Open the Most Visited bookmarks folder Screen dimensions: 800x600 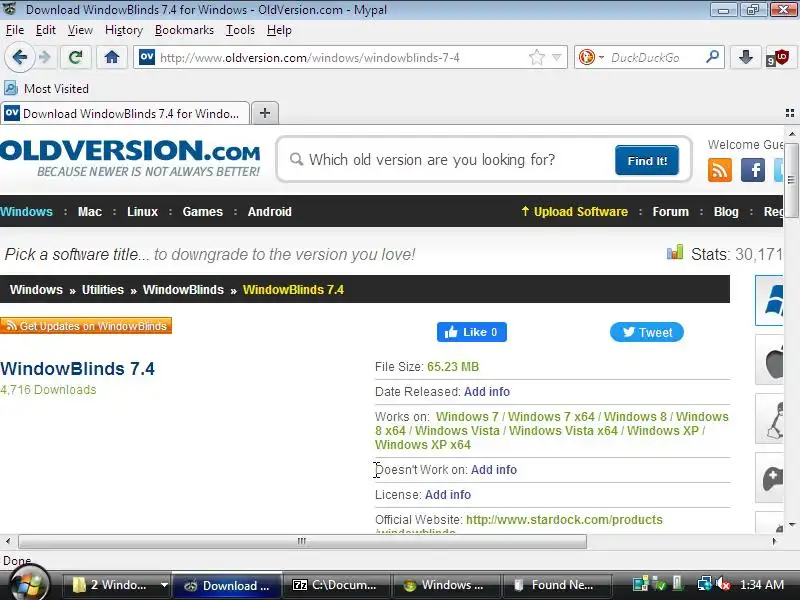coord(46,88)
